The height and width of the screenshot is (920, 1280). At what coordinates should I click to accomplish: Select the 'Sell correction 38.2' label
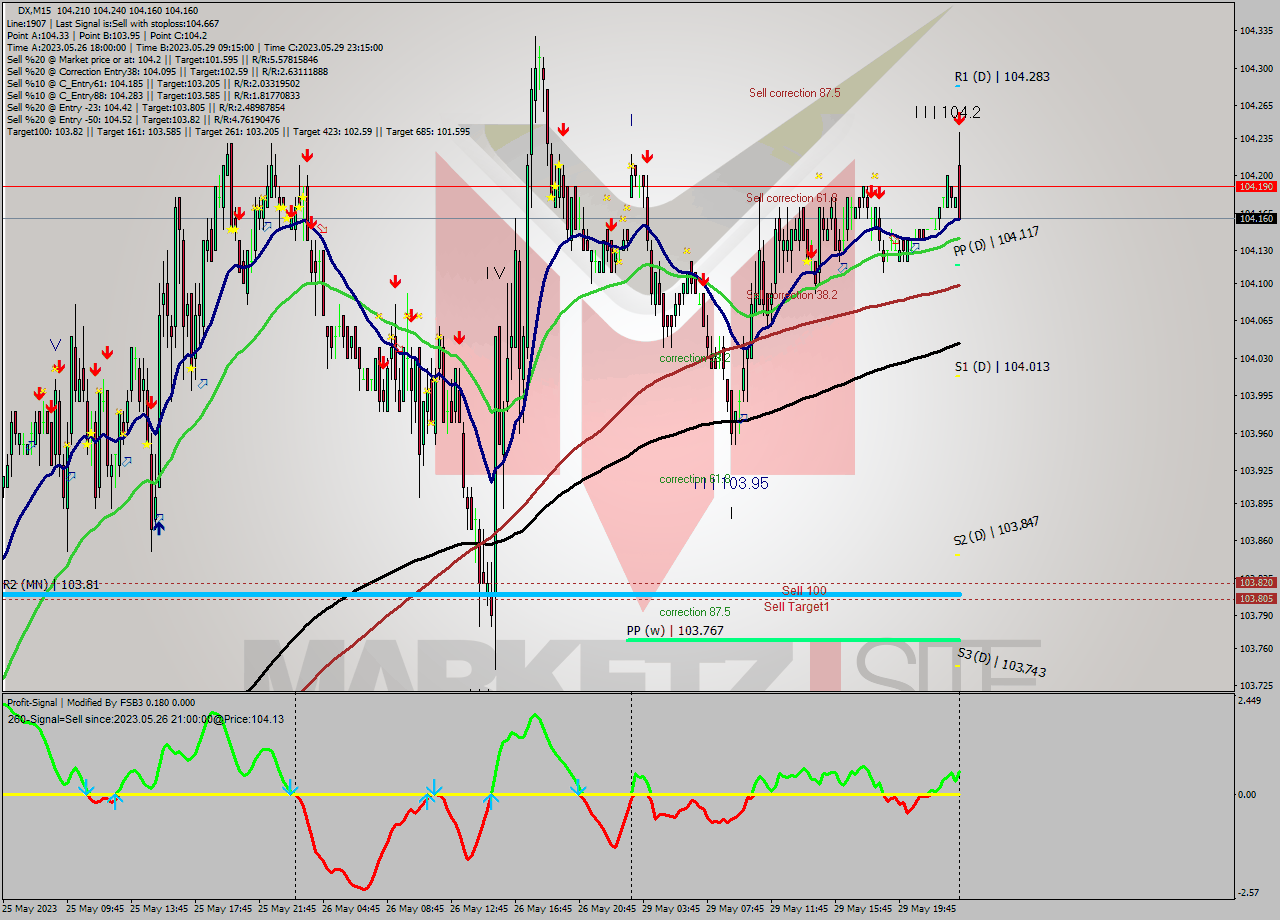click(792, 295)
